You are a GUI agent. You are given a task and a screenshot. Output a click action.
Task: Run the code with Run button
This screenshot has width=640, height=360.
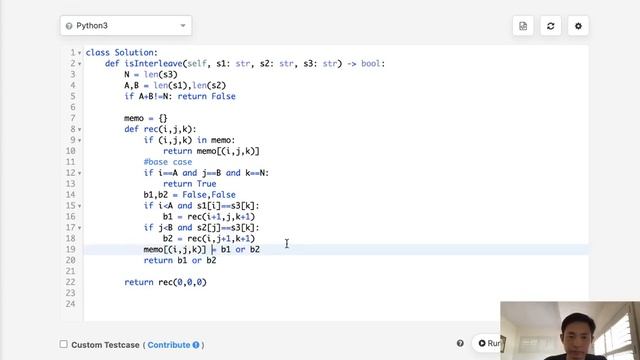[488, 343]
